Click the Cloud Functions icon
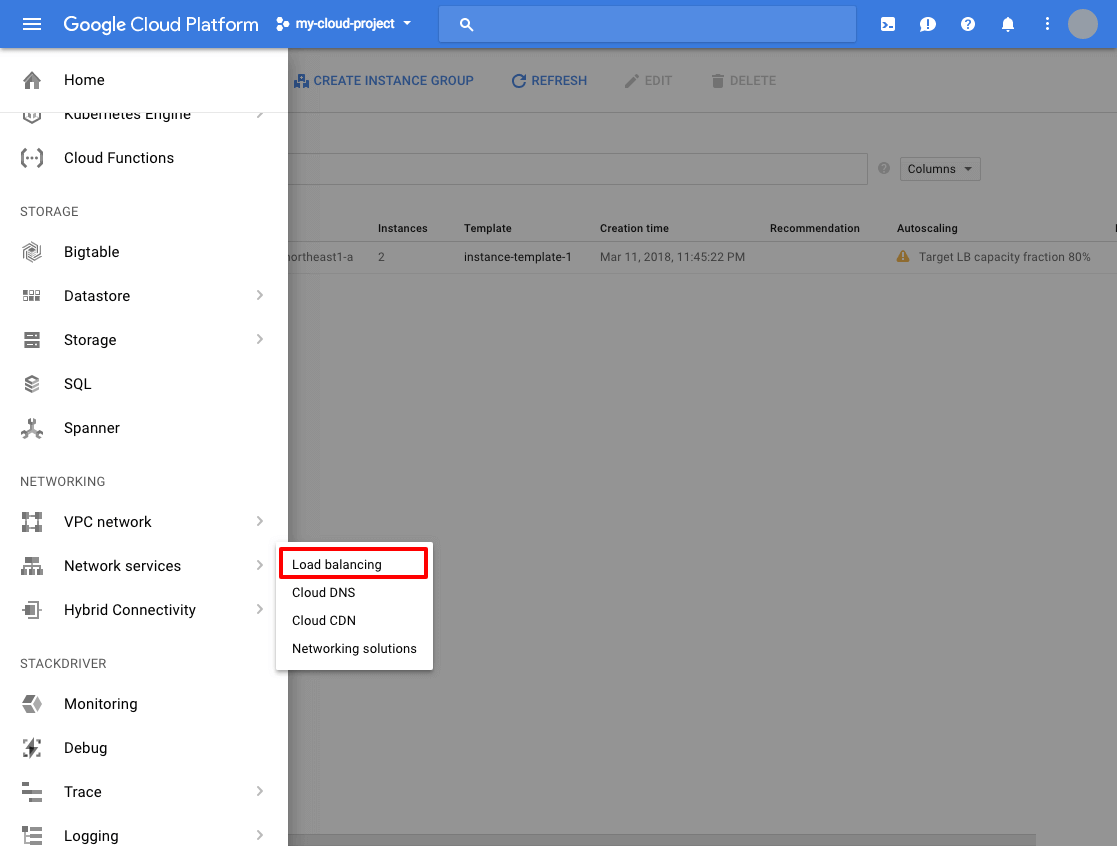The image size is (1117, 846). point(32,158)
